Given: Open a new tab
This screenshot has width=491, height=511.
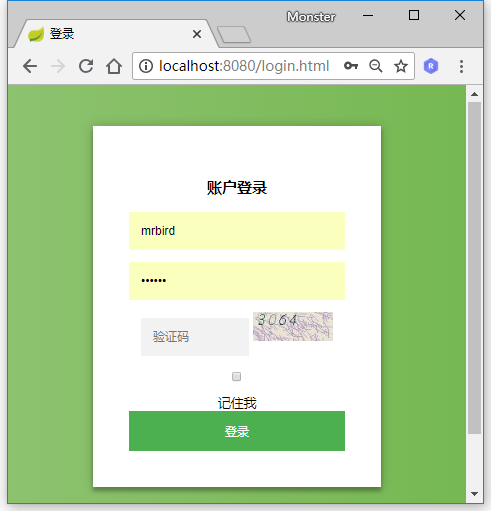Looking at the screenshot, I should (234, 34).
